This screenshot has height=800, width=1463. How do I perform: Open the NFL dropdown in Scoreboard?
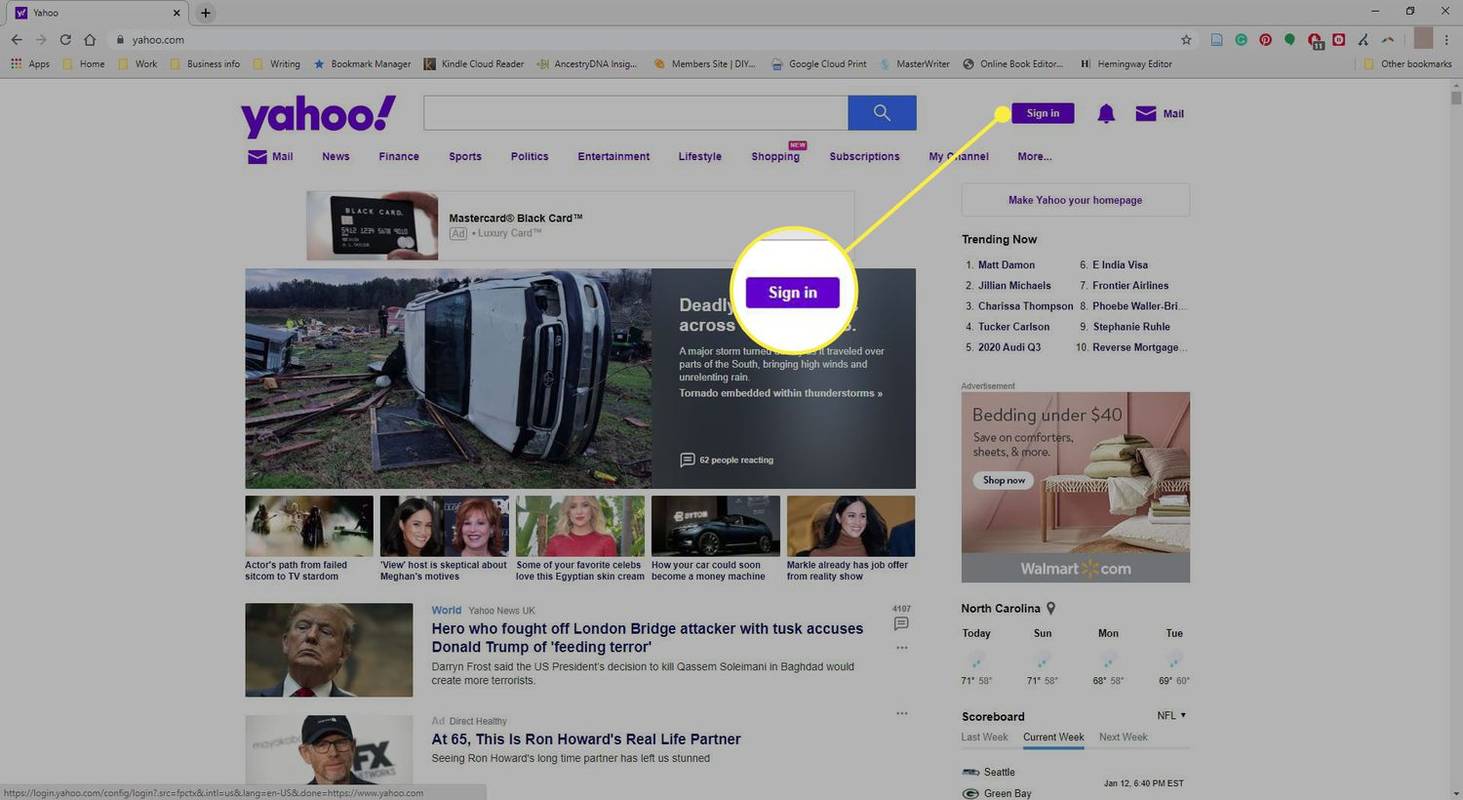1171,716
